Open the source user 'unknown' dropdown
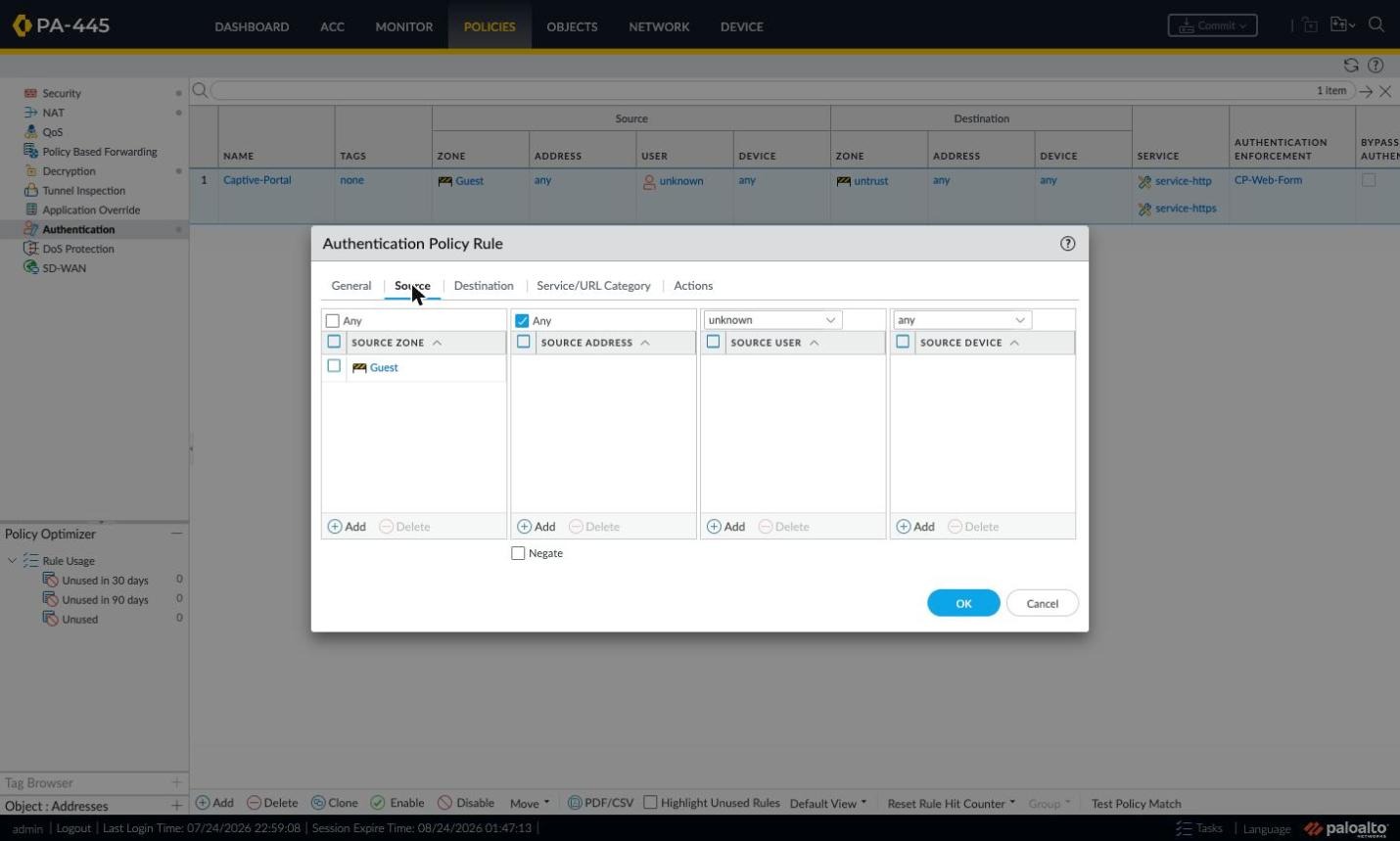 tap(772, 320)
